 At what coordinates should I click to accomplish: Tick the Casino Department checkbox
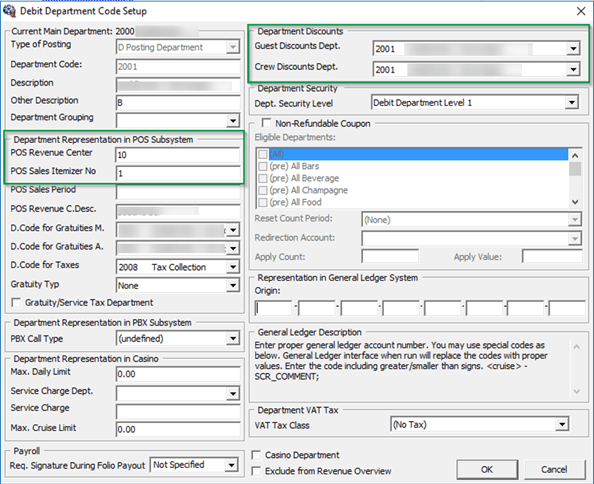click(x=256, y=455)
